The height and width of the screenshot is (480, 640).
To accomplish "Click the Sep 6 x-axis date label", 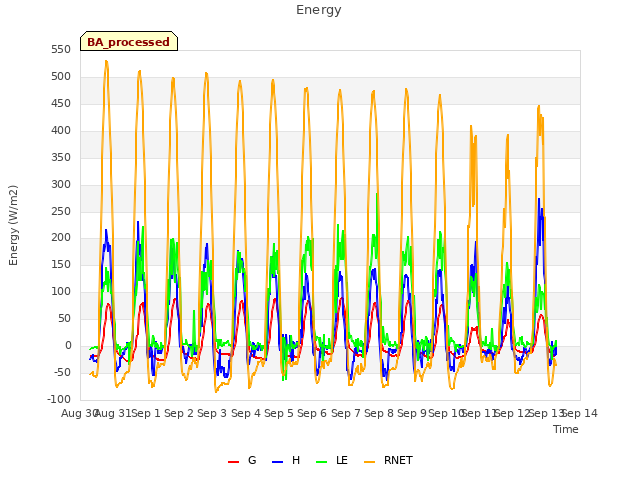I will coord(312,413).
